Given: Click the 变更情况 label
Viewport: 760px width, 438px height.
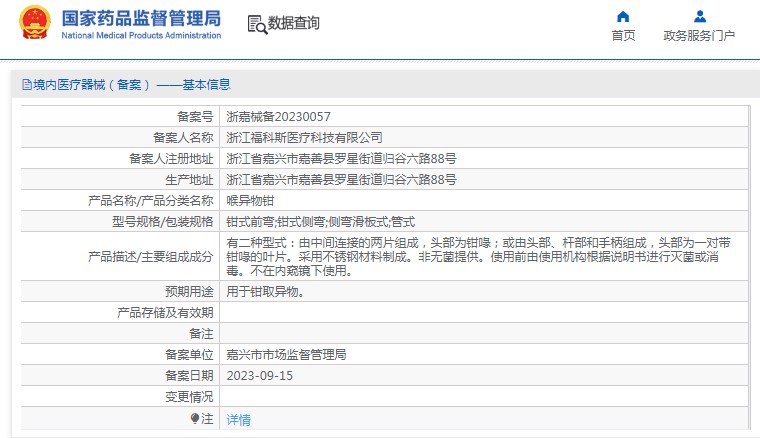Looking at the screenshot, I should [189, 397].
